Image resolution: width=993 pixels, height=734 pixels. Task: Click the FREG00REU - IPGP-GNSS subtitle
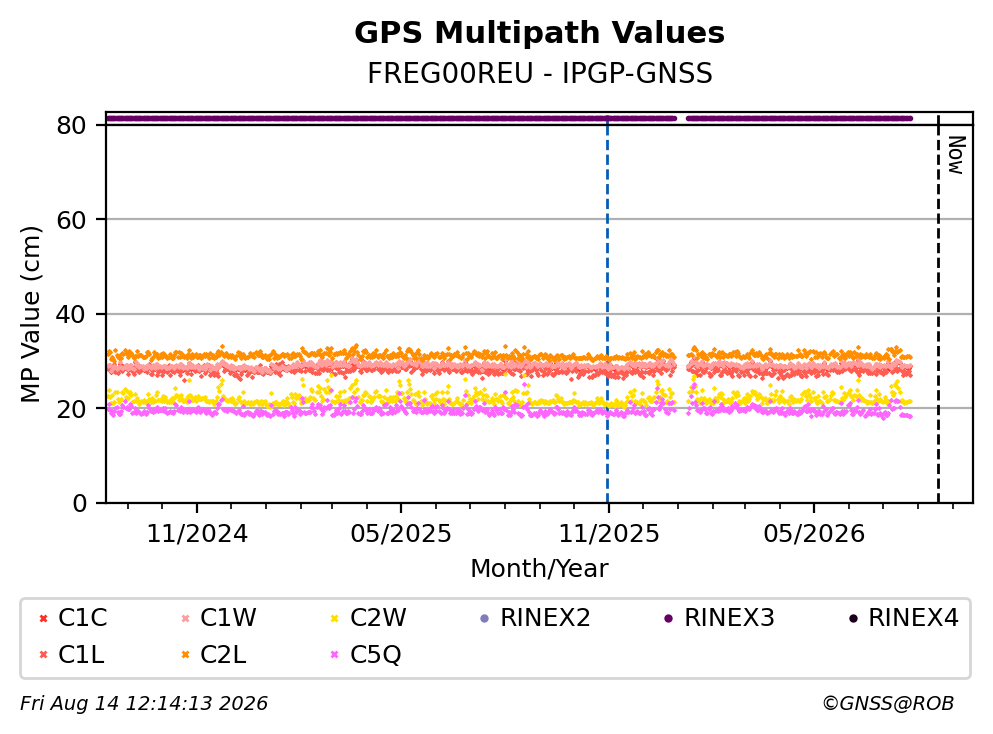[x=540, y=73]
